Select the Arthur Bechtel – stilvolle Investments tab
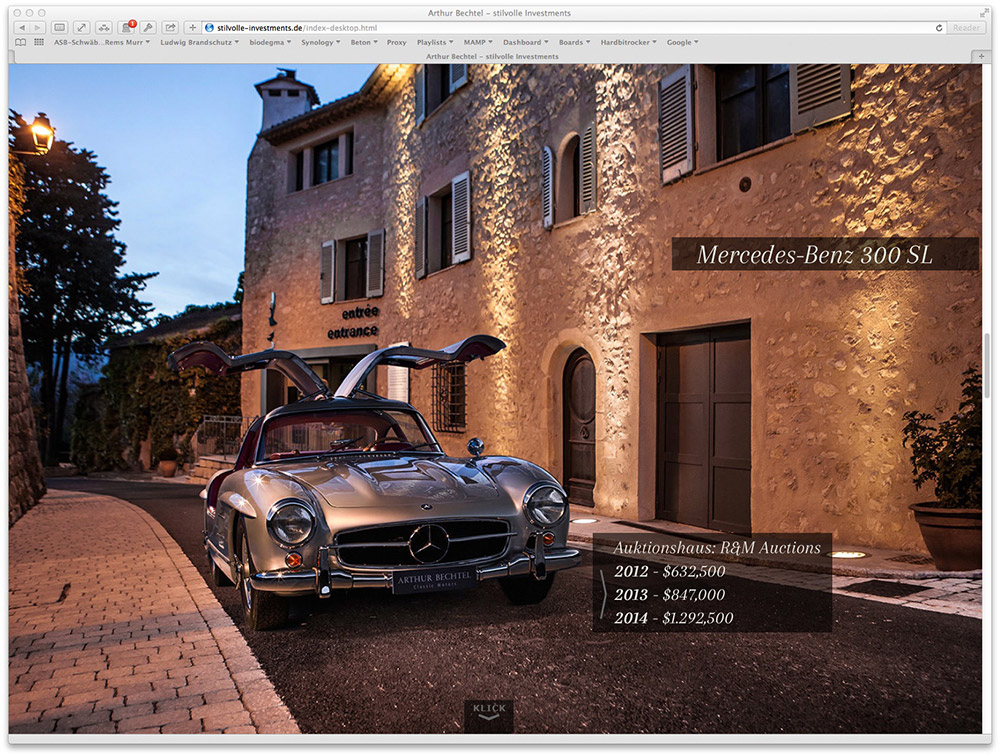Image resolution: width=1000 pixels, height=756 pixels. click(x=492, y=56)
